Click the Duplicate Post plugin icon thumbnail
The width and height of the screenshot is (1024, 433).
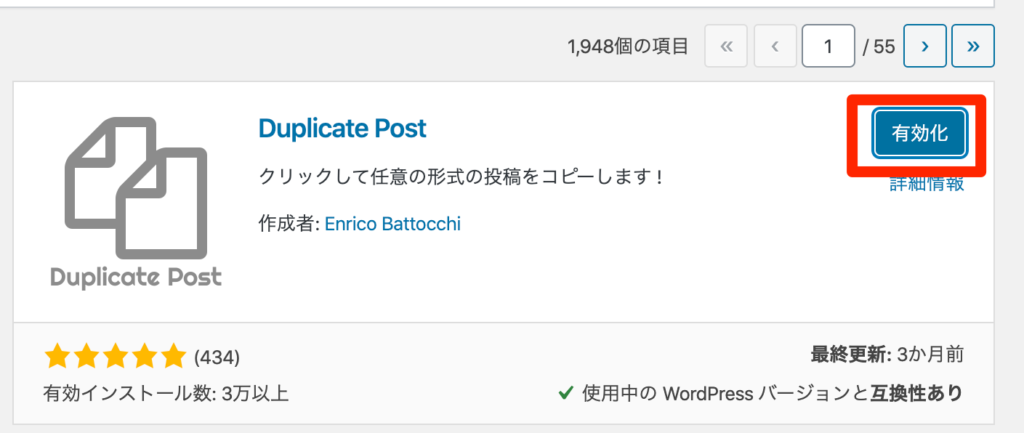pyautogui.click(x=136, y=202)
